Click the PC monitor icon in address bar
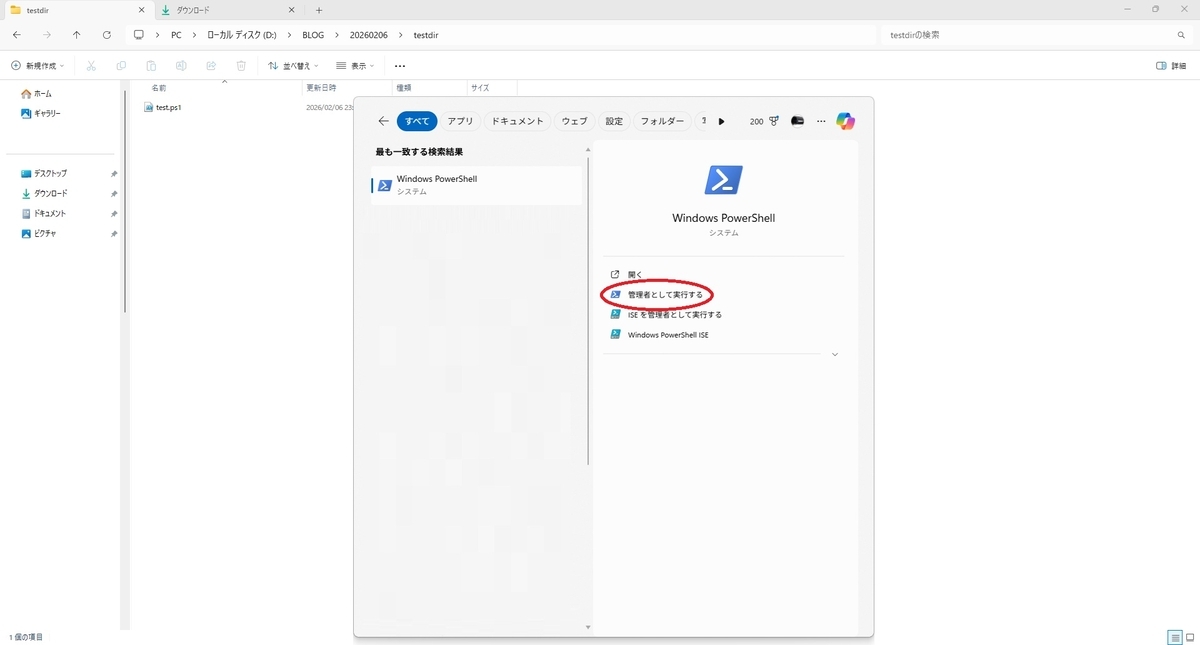Image resolution: width=1200 pixels, height=645 pixels. tap(139, 35)
